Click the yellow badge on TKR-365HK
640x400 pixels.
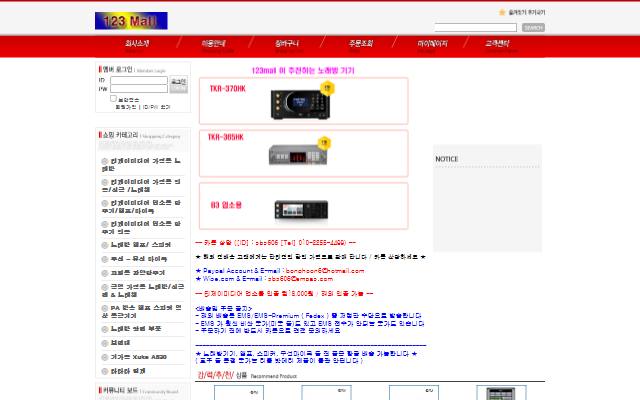coord(324,142)
